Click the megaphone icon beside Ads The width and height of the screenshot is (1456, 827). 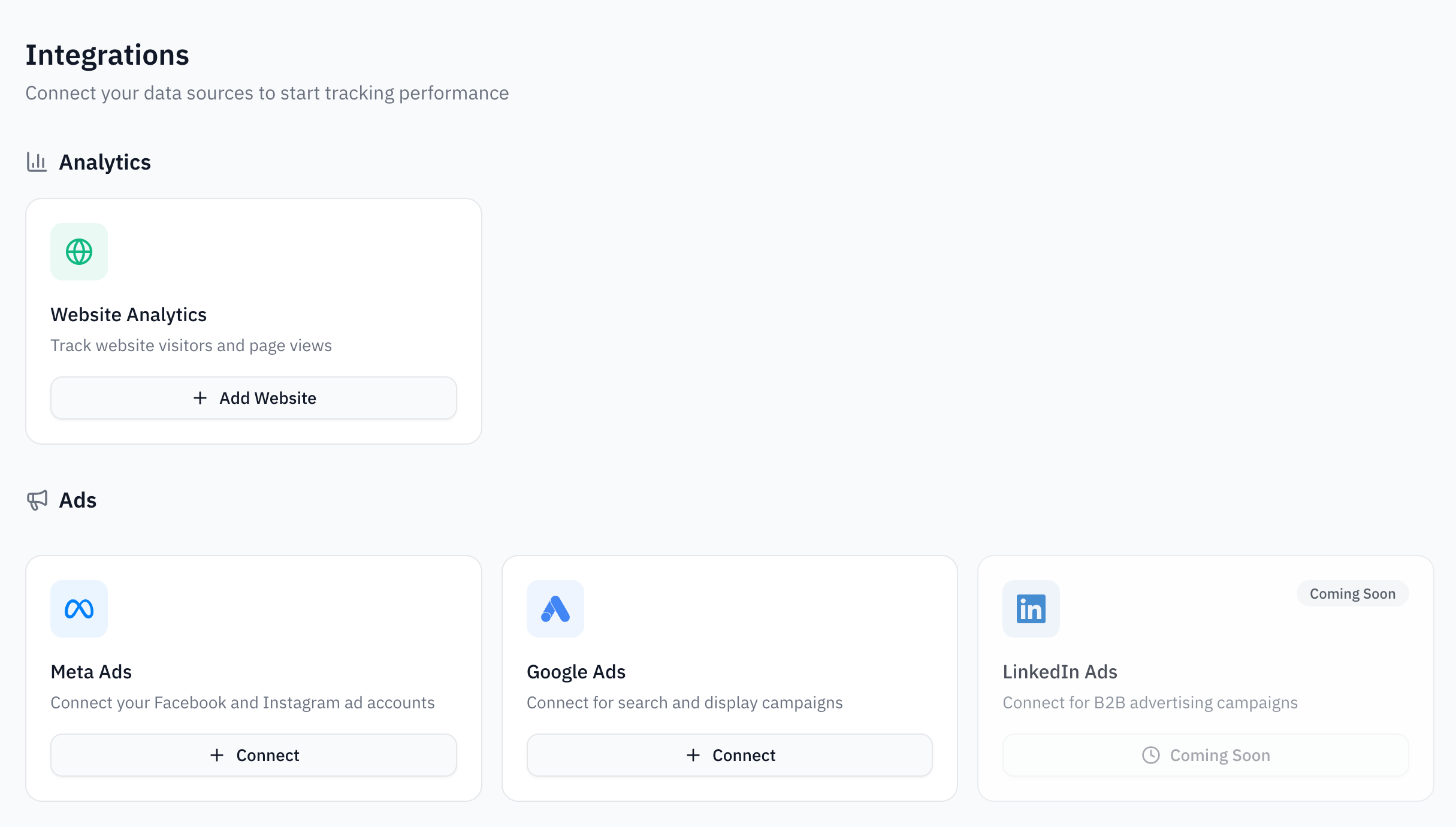37,500
